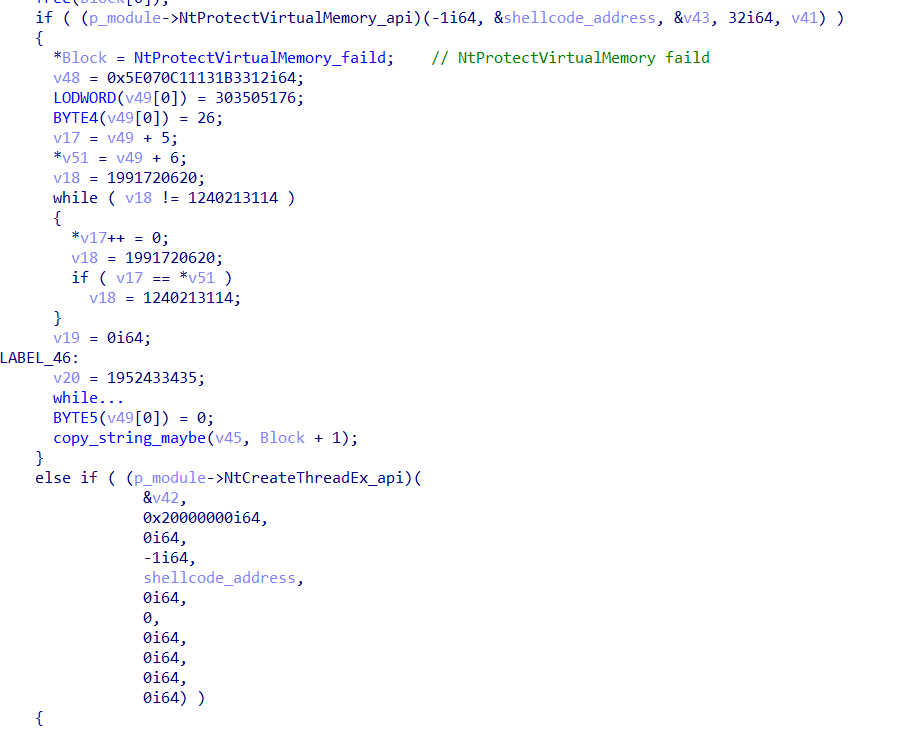Viewport: 905px width, 731px height.
Task: Click the &v42 argument
Action: coord(161,498)
